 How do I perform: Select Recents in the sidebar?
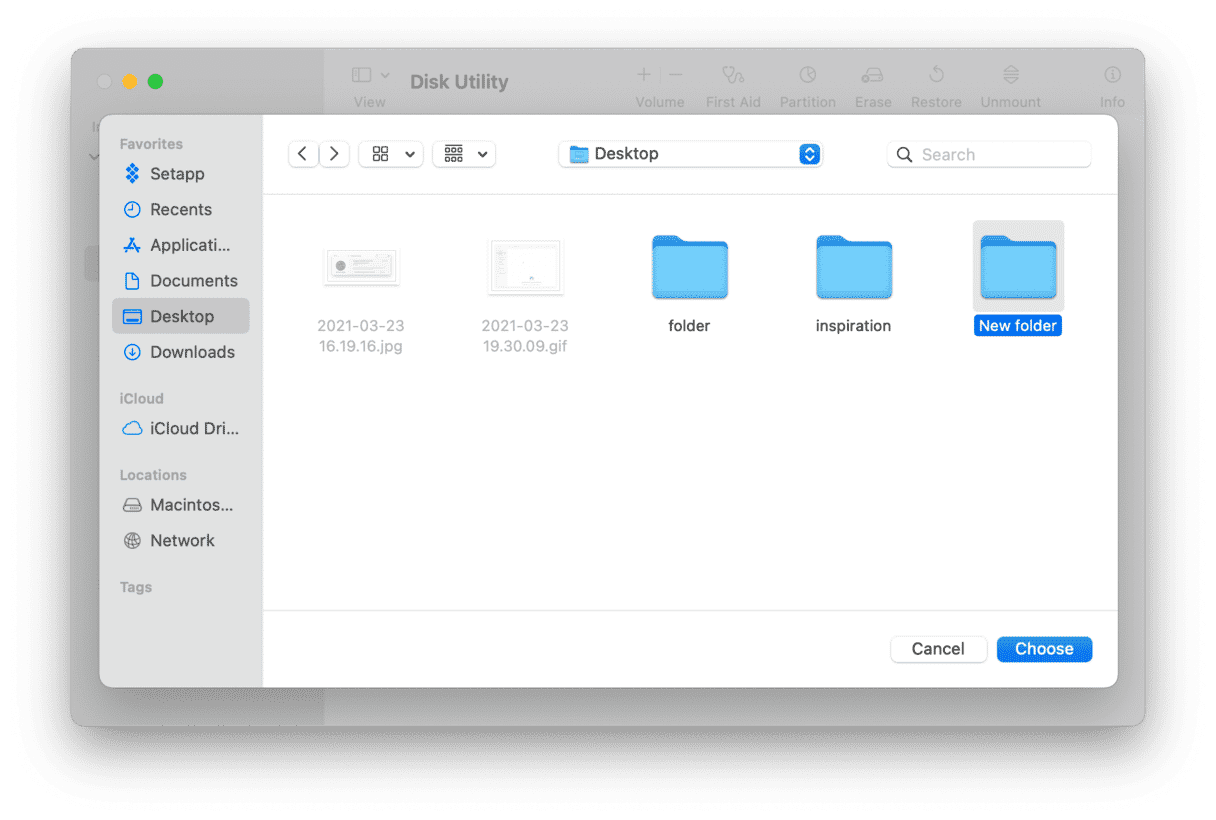point(180,210)
